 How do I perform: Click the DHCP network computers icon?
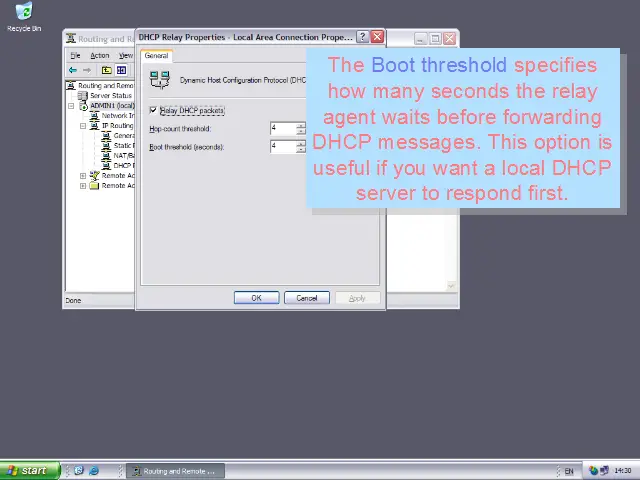pyautogui.click(x=160, y=80)
